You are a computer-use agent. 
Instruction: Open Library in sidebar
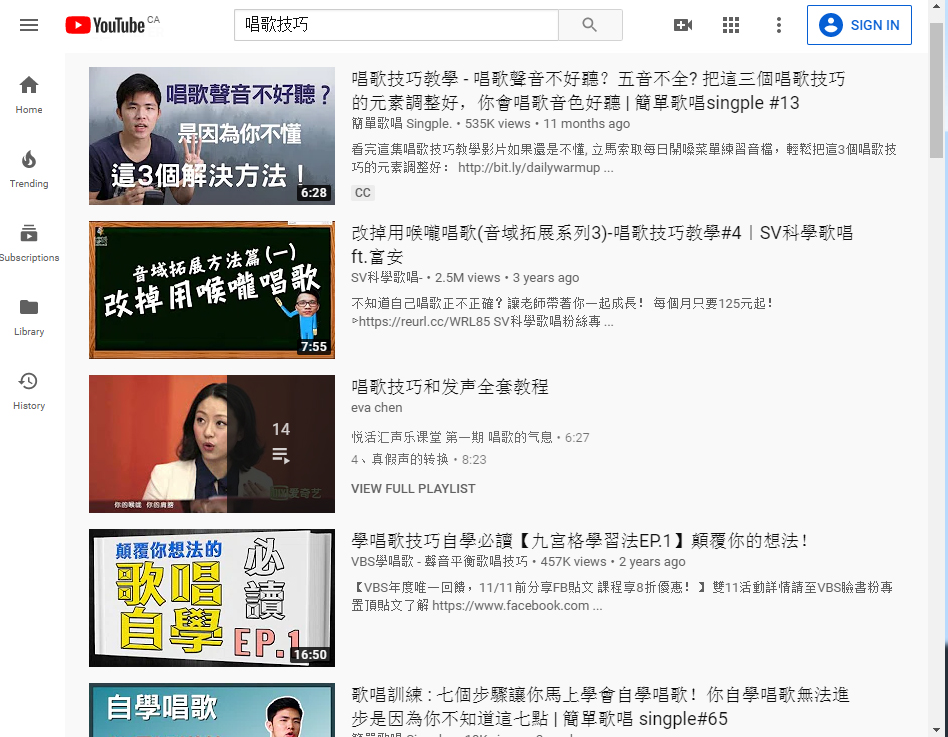pyautogui.click(x=29, y=317)
